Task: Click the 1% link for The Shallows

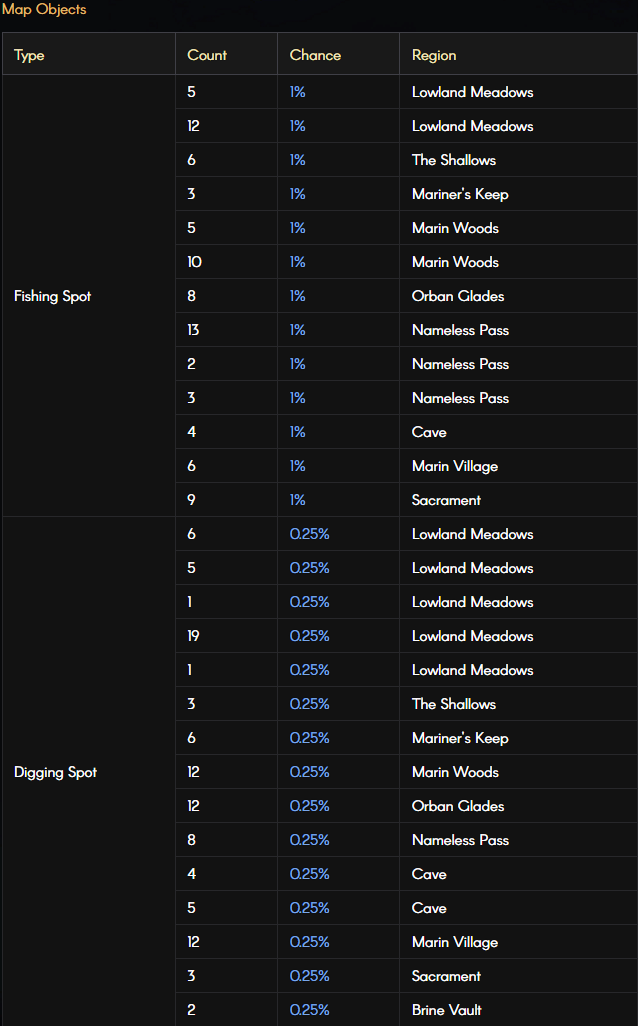Action: point(298,160)
